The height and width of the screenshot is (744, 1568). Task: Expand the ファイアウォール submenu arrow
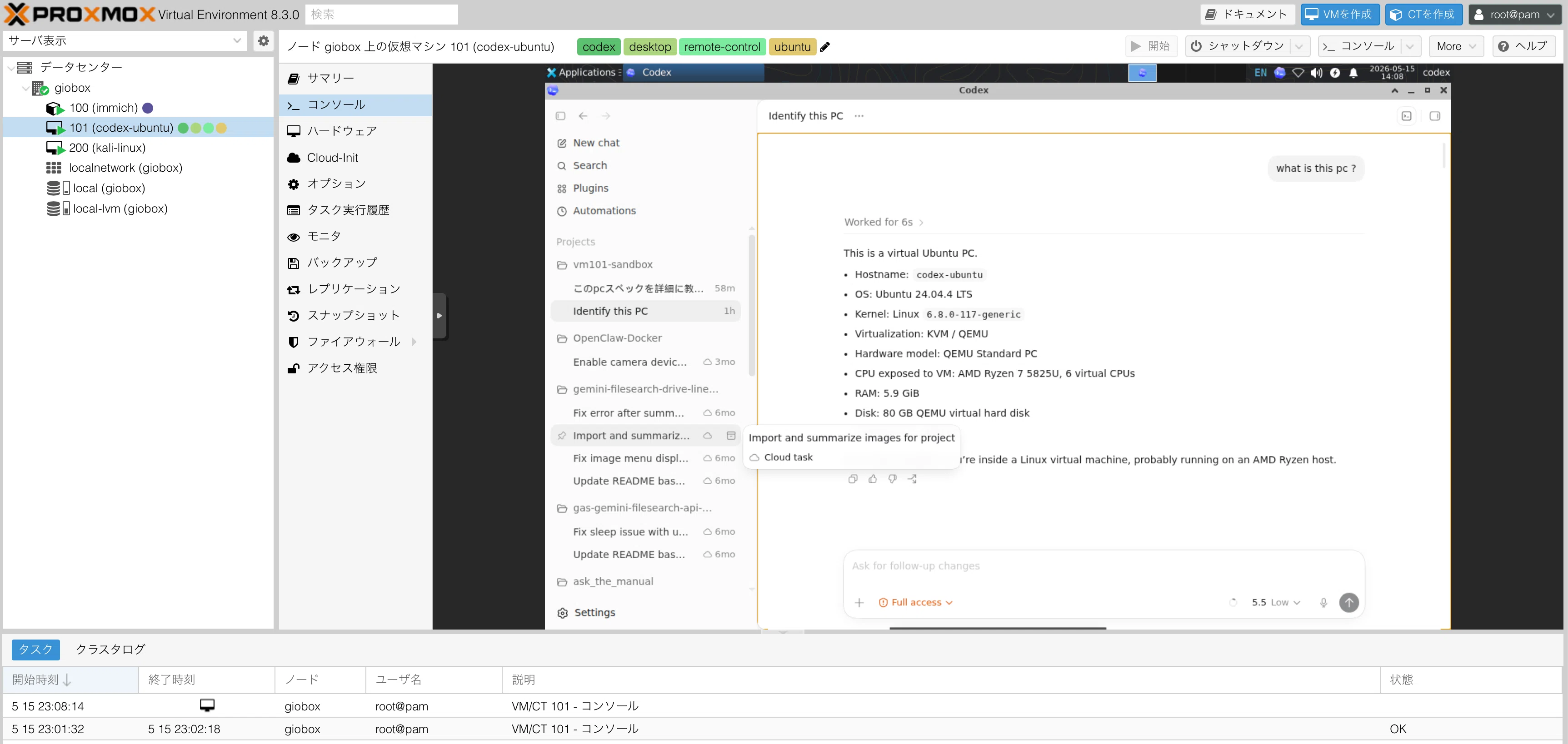click(x=414, y=342)
